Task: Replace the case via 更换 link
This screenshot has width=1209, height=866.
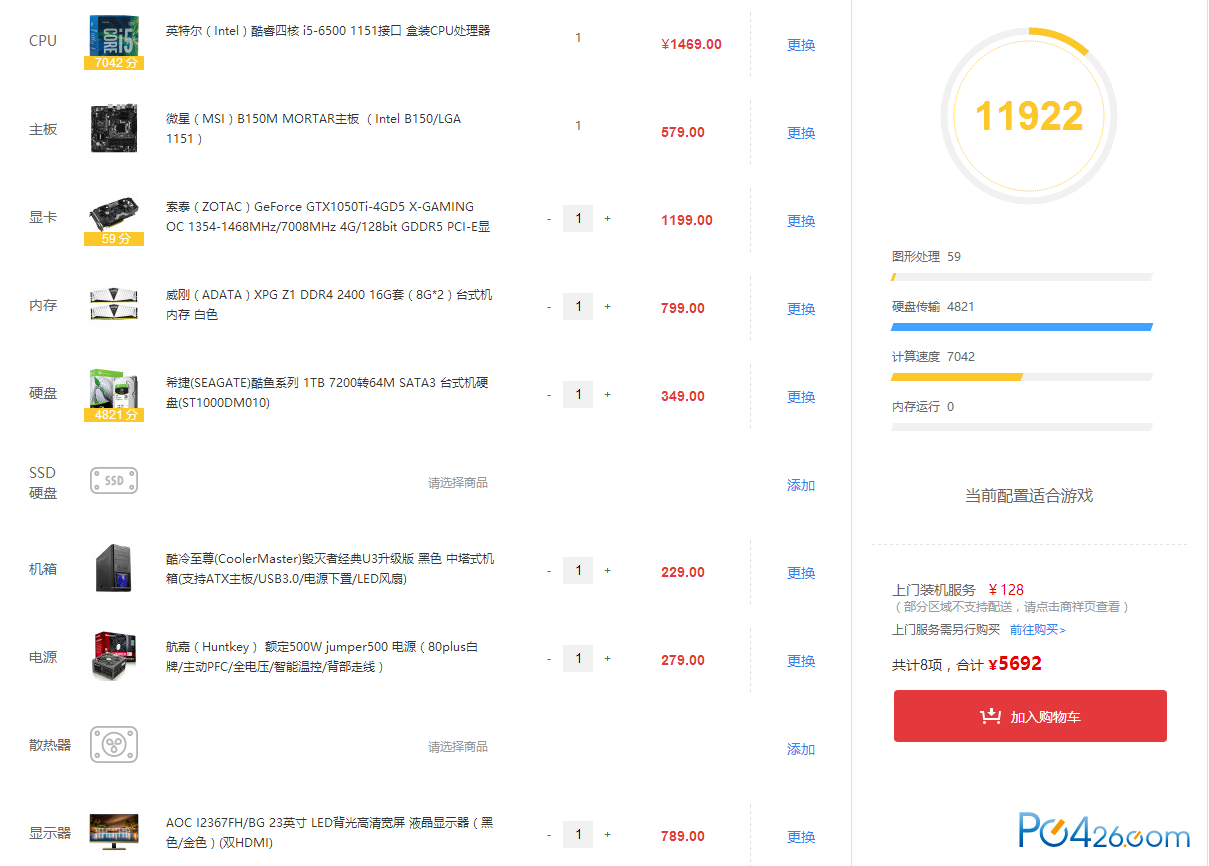Action: pos(801,573)
